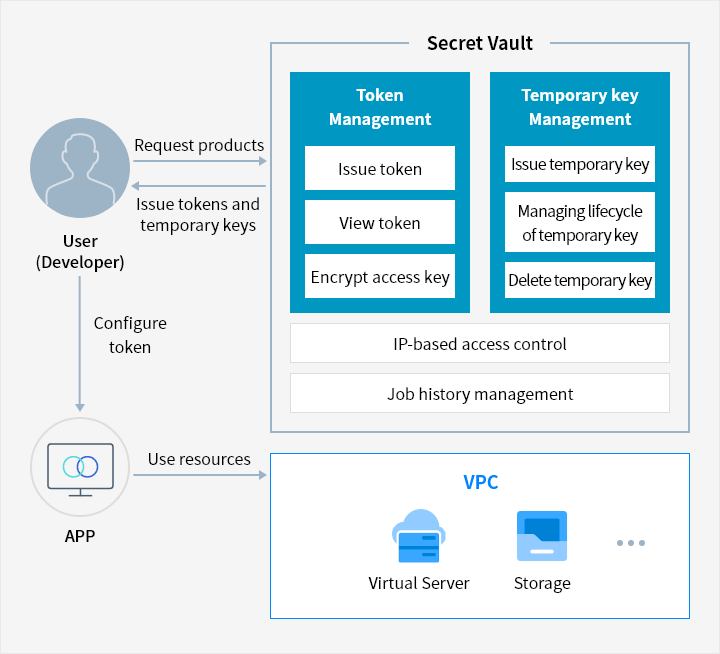Click the Storage caption
This screenshot has width=720, height=654.
pyautogui.click(x=542, y=583)
